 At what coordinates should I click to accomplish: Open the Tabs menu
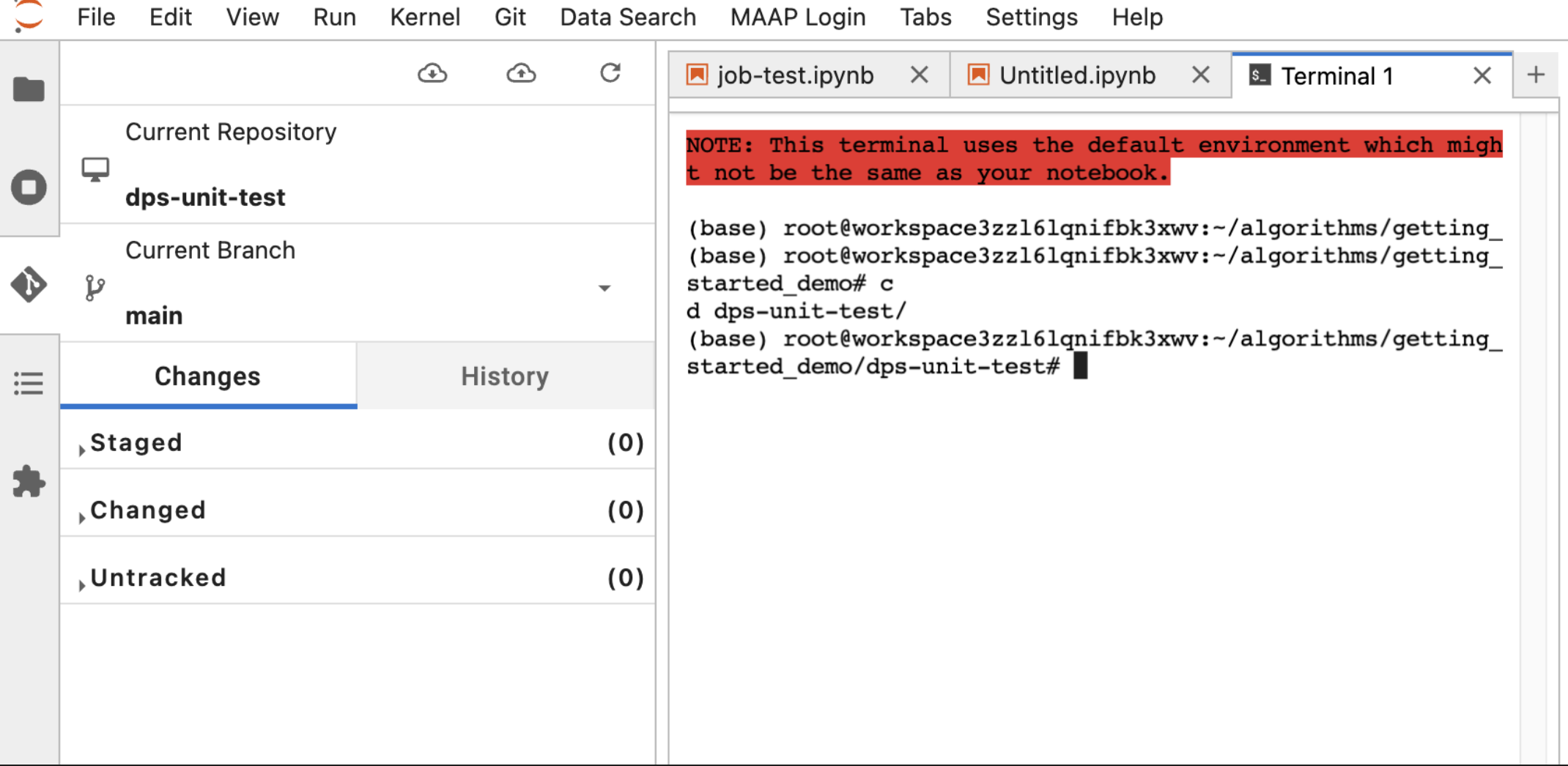(925, 17)
